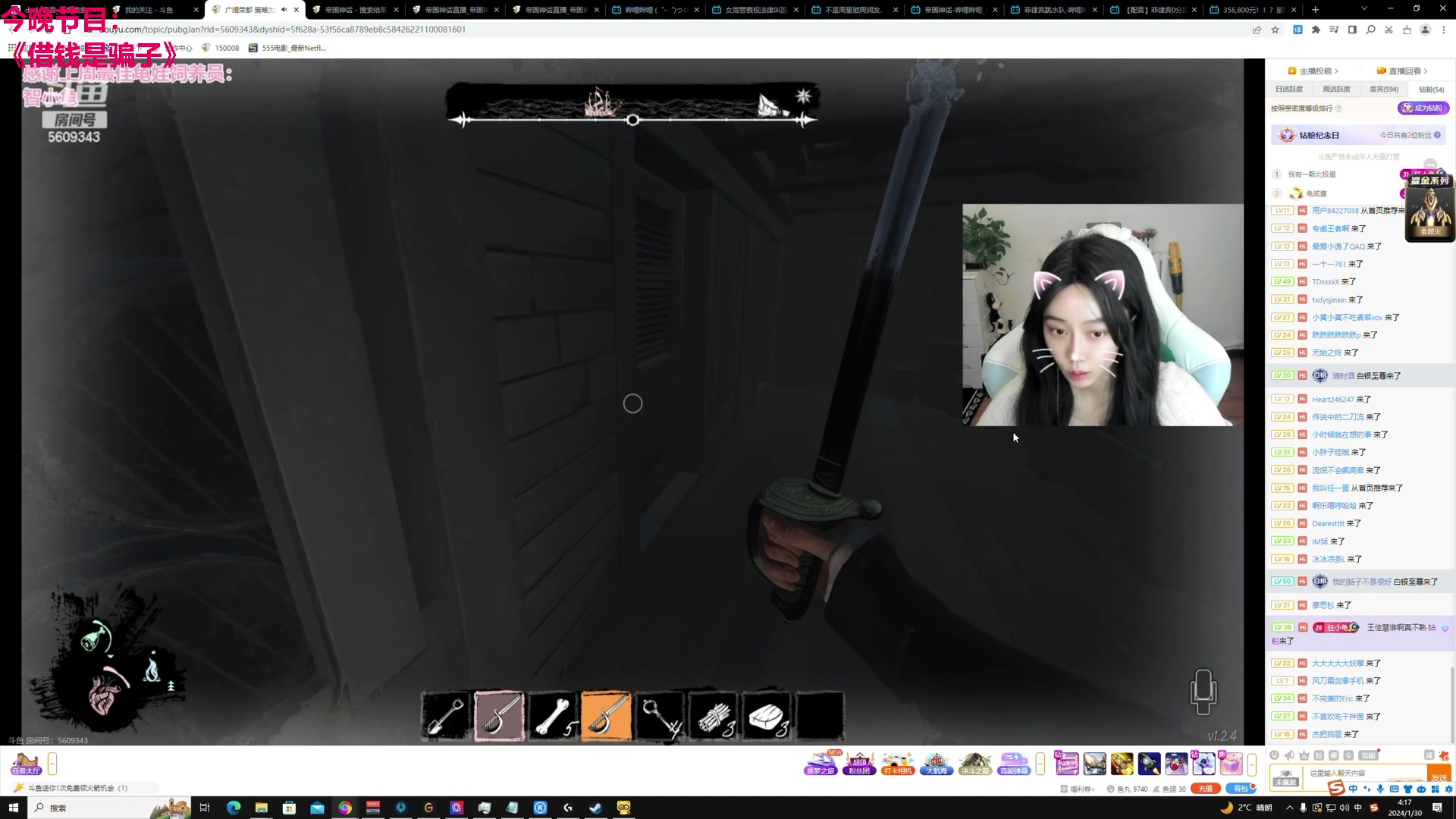
Task: Collapse the 鎏金系列 floating widget
Action: point(1430,164)
